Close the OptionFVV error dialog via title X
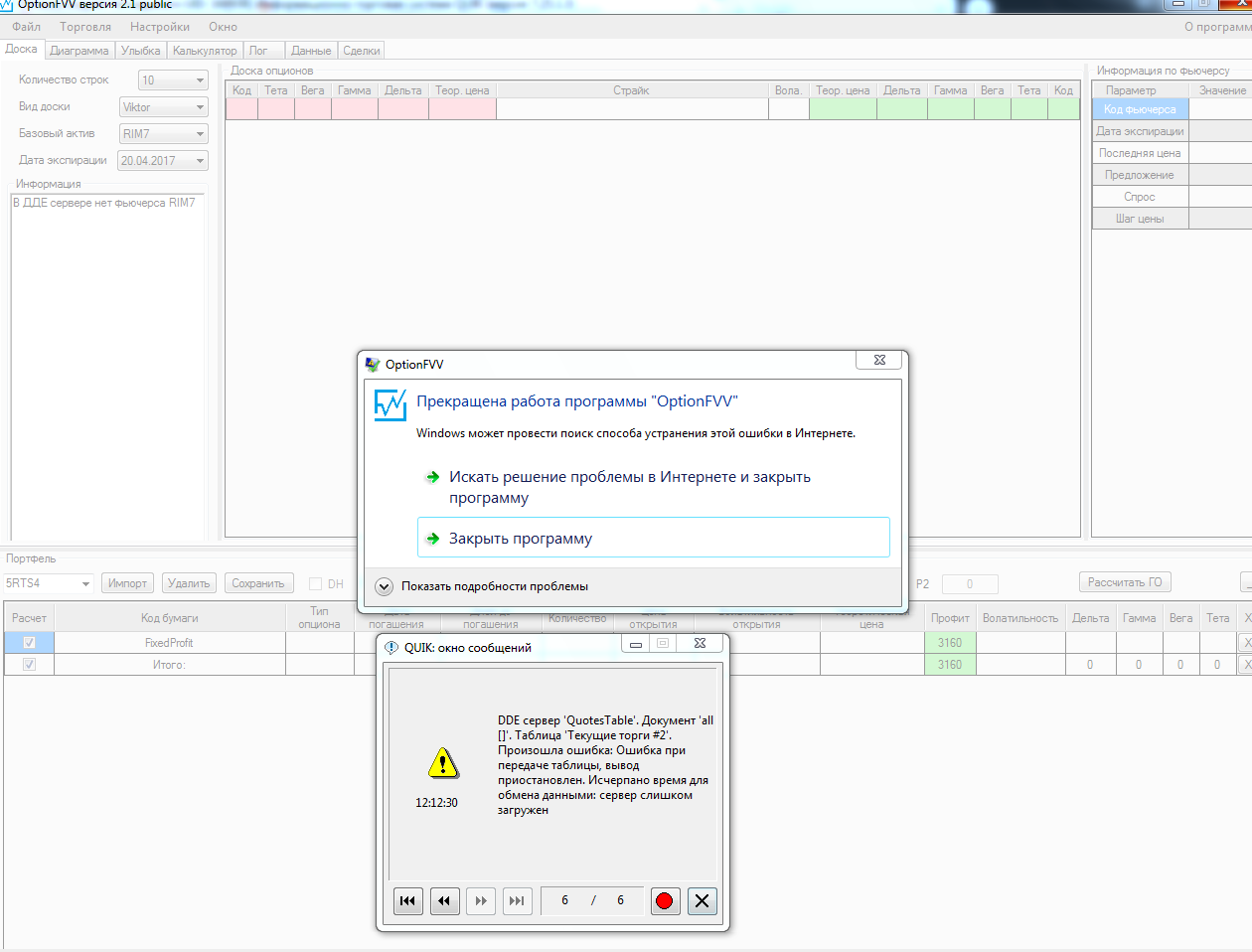Image resolution: width=1252 pixels, height=952 pixels. pos(879,361)
